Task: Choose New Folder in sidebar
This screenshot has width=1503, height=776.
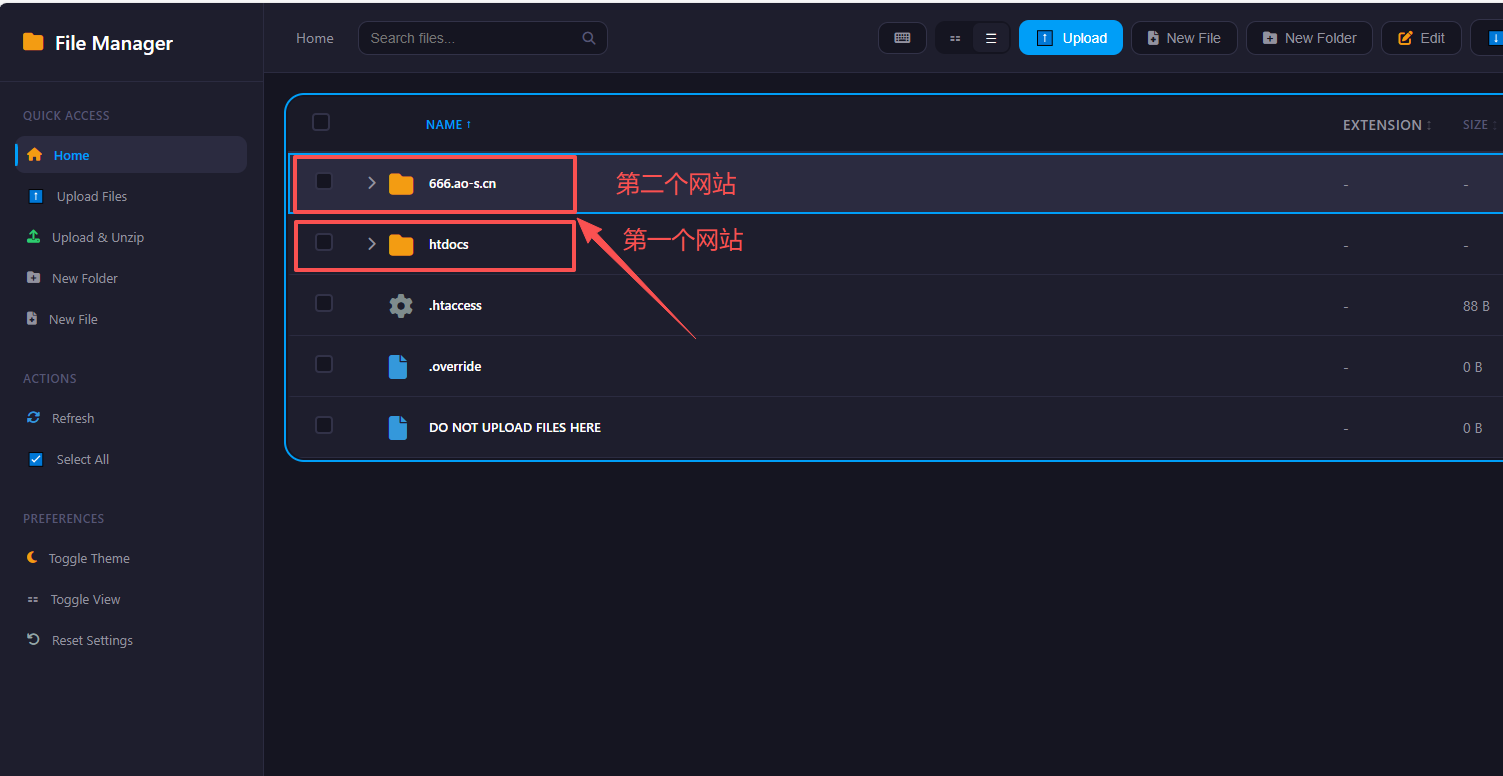Action: pyautogui.click(x=131, y=278)
